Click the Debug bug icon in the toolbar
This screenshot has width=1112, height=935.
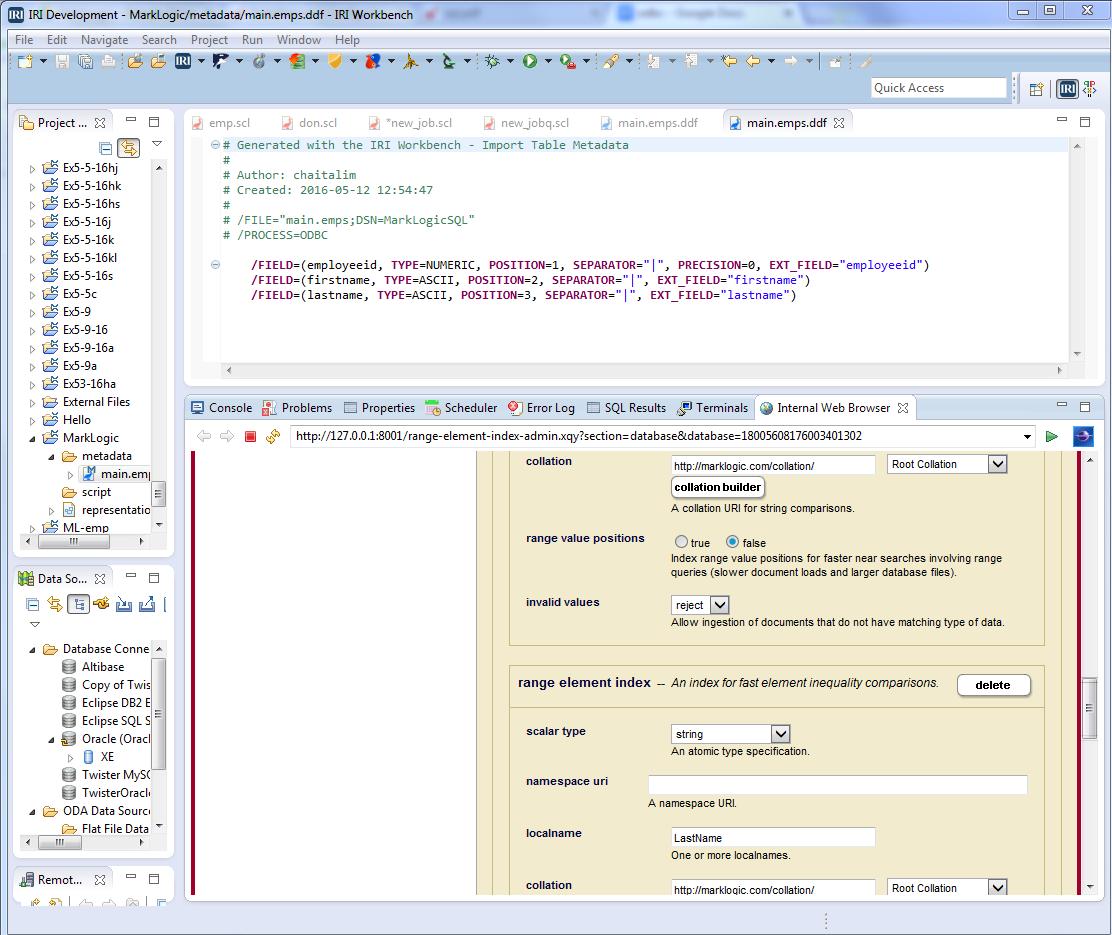(492, 62)
